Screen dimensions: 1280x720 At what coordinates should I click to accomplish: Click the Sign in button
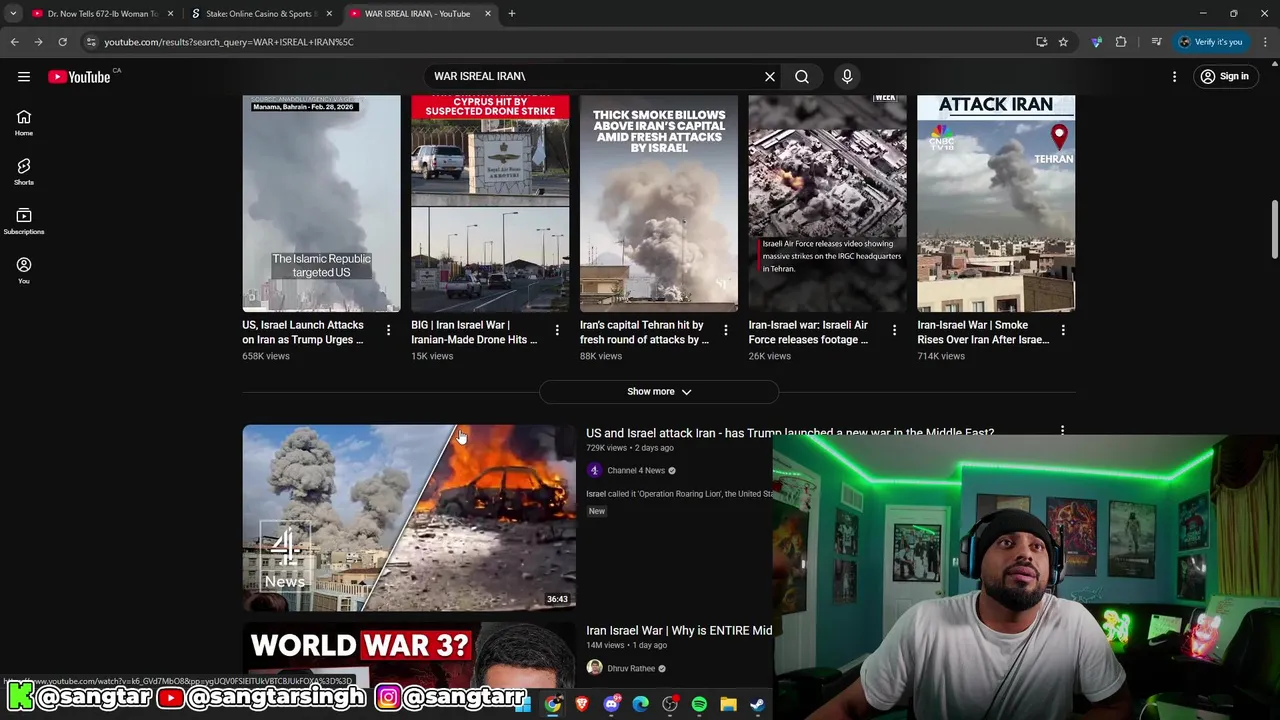1225,76
